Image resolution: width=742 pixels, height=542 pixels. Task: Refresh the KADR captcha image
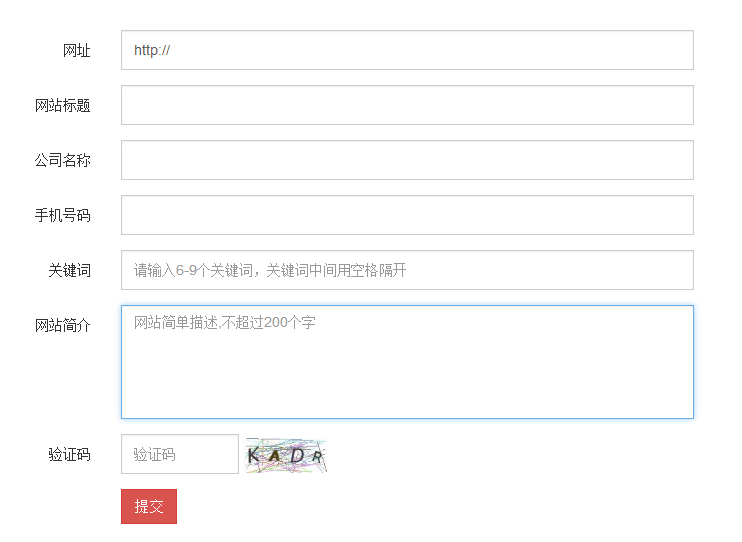286,455
